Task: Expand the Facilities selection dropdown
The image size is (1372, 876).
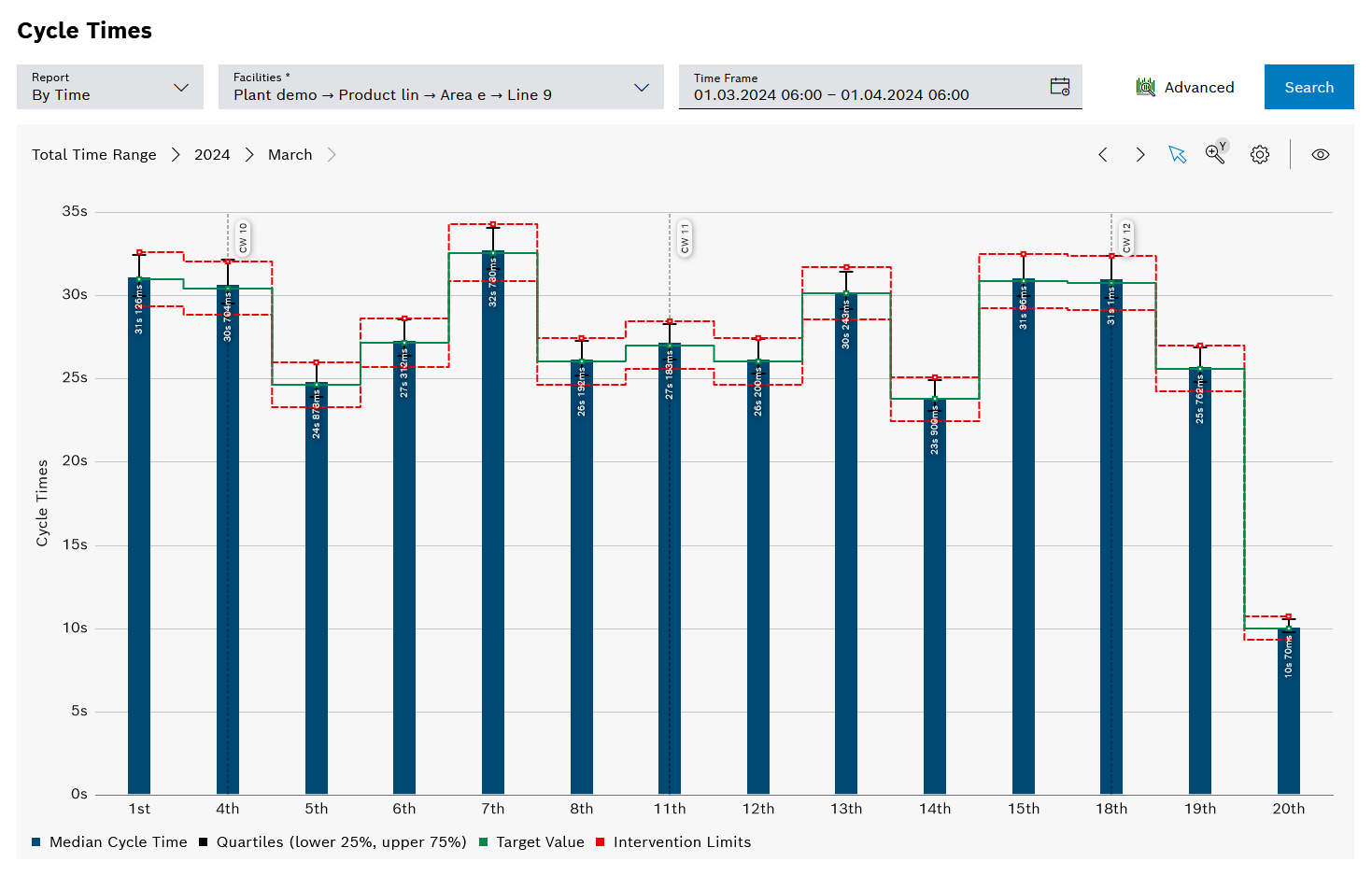Action: pos(641,87)
